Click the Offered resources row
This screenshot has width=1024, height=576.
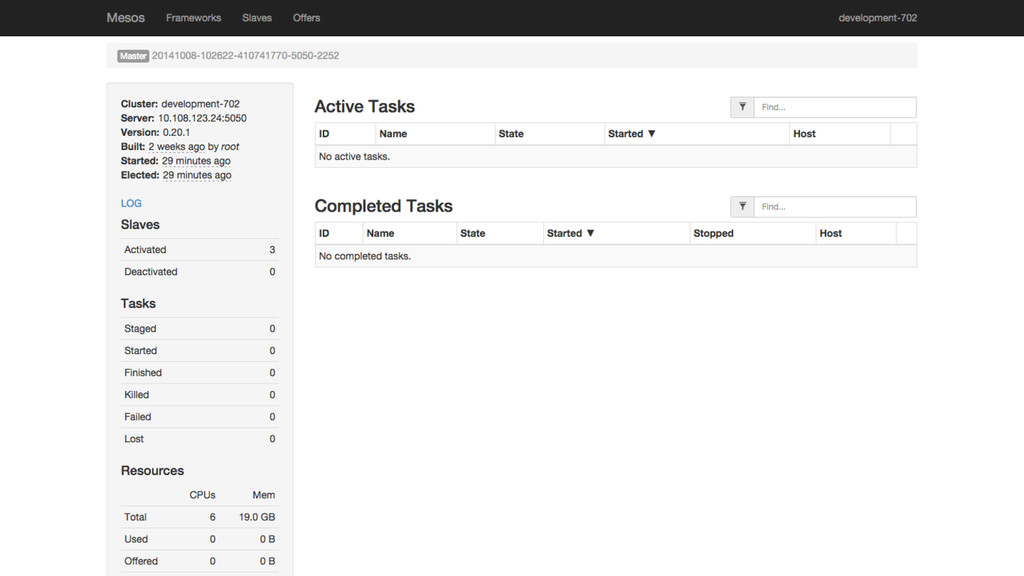tap(199, 561)
